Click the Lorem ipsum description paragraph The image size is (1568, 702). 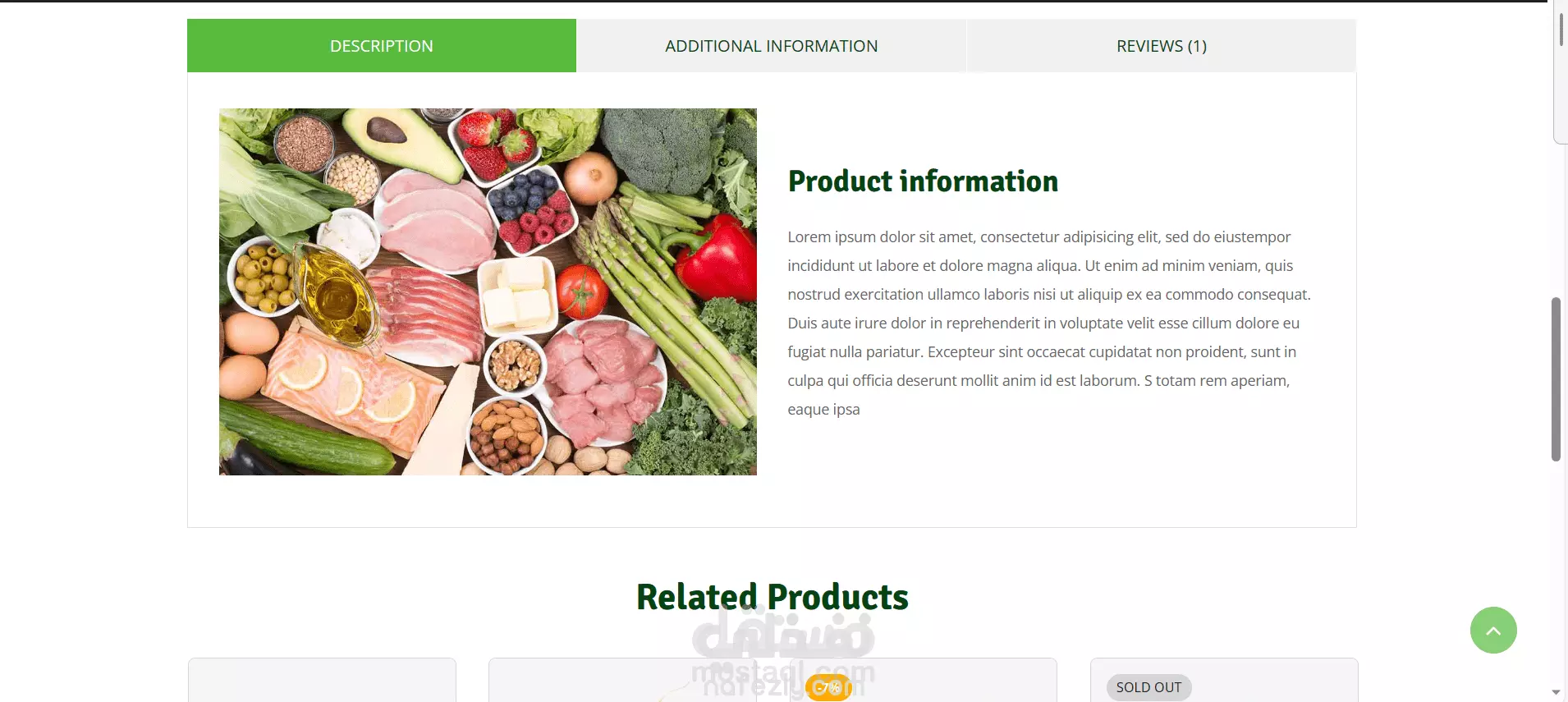tap(1049, 323)
